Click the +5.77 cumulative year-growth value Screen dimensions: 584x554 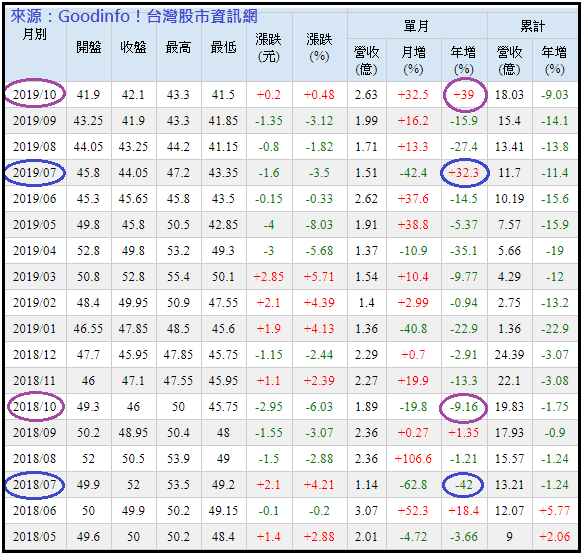555,511
